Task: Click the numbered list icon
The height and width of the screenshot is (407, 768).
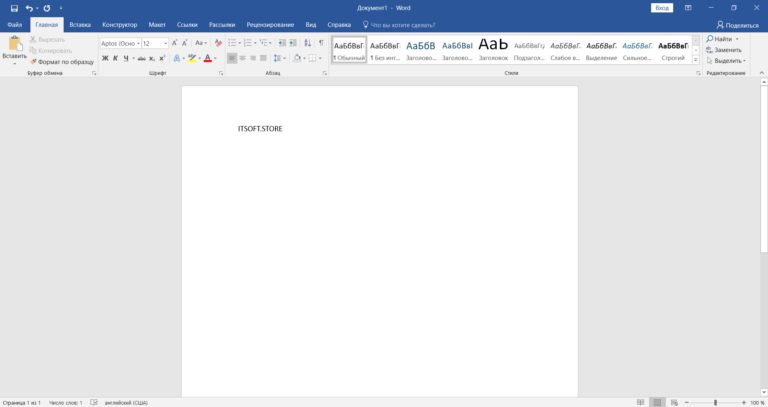Action: [x=248, y=43]
